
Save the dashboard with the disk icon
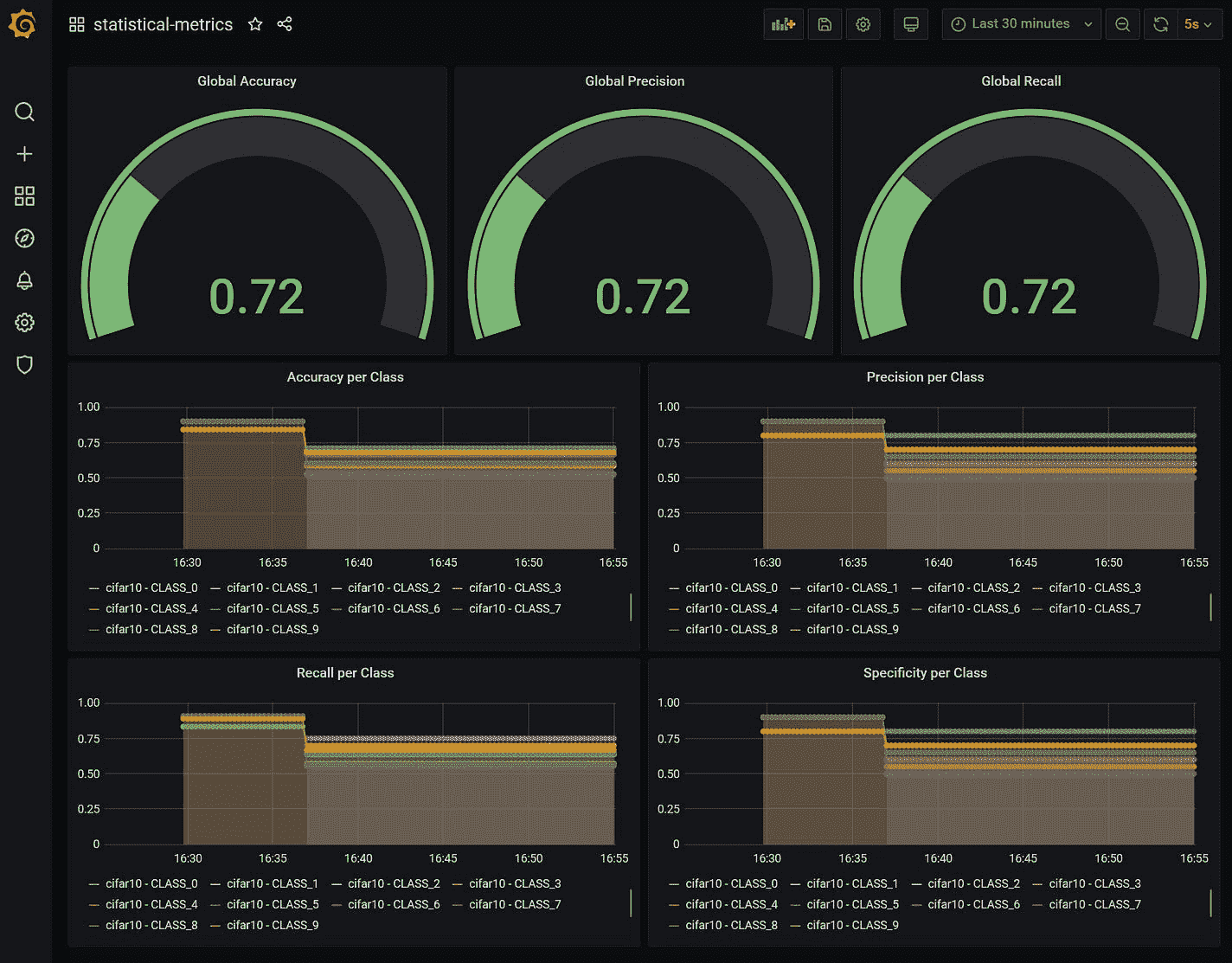(x=825, y=24)
